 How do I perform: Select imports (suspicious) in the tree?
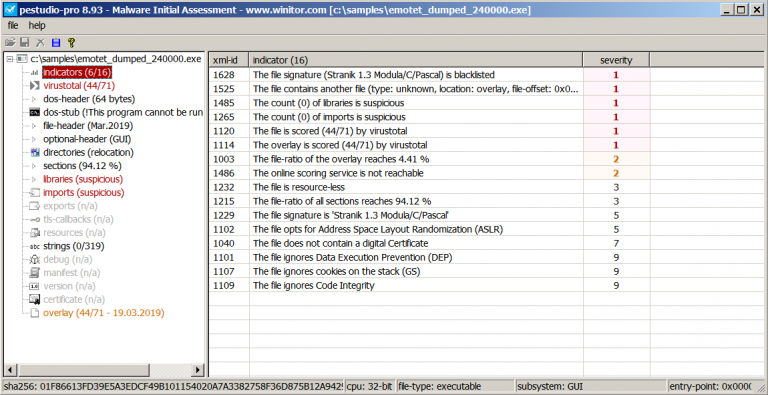[83, 193]
